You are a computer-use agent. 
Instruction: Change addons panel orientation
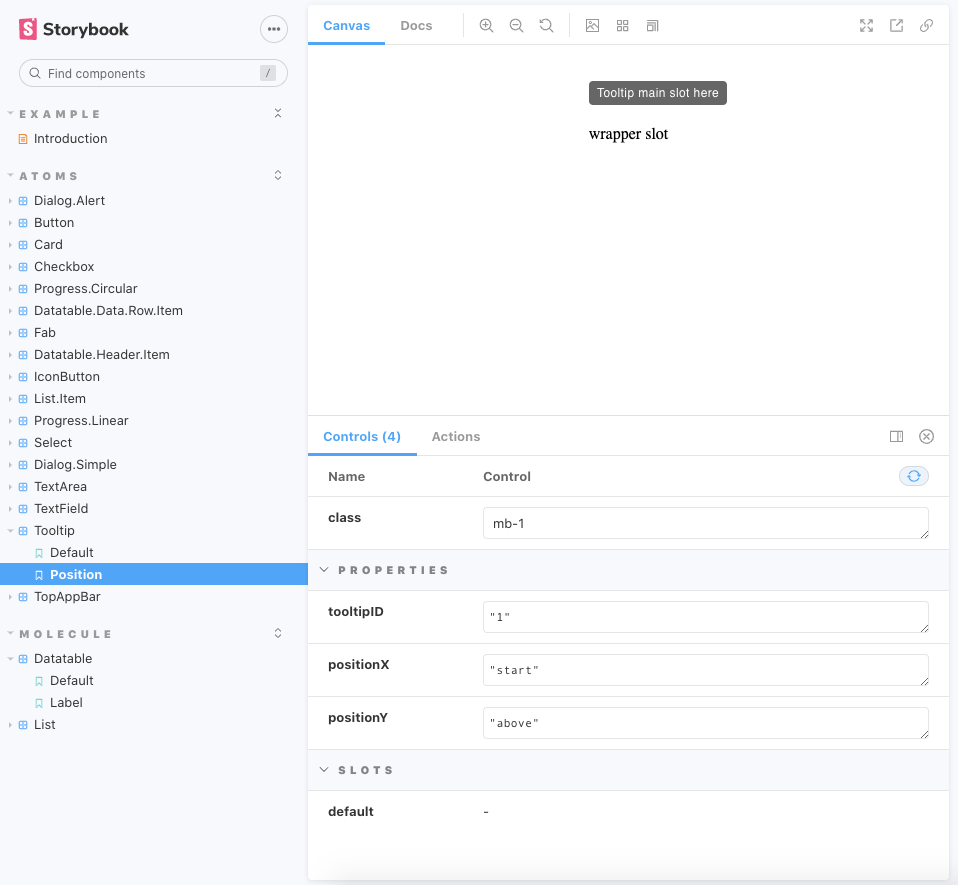(x=896, y=437)
